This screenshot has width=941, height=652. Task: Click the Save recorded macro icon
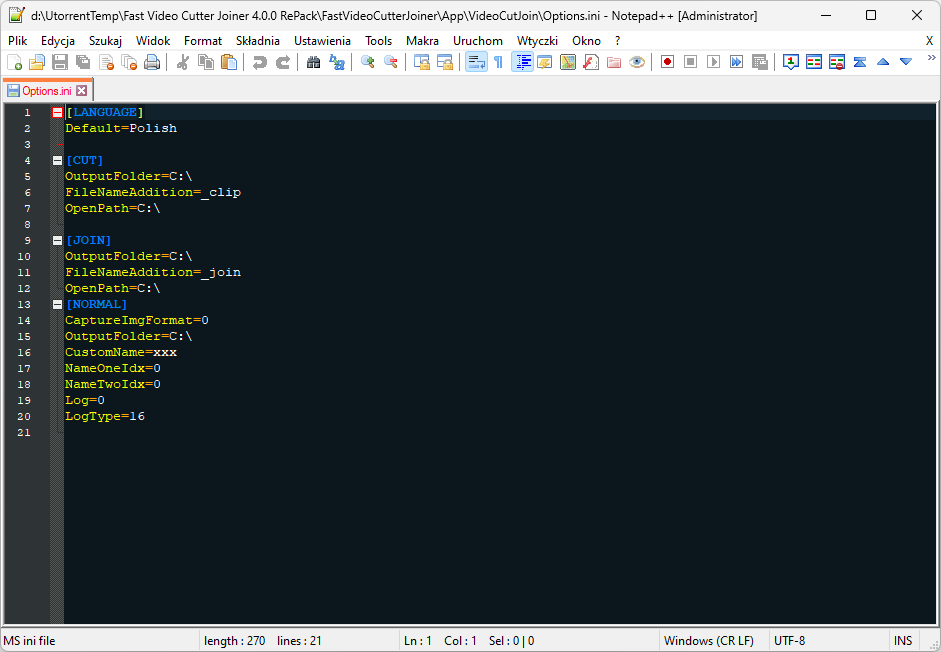pyautogui.click(x=760, y=62)
